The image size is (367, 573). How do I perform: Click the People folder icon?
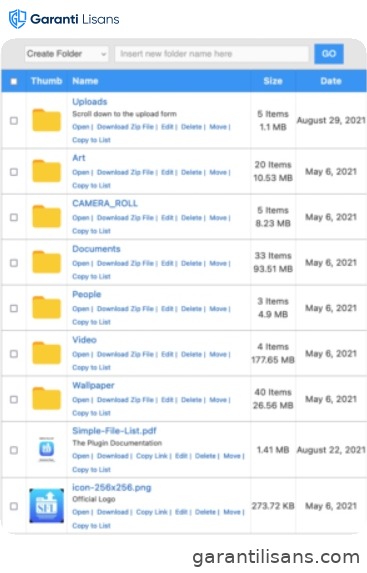(46, 307)
